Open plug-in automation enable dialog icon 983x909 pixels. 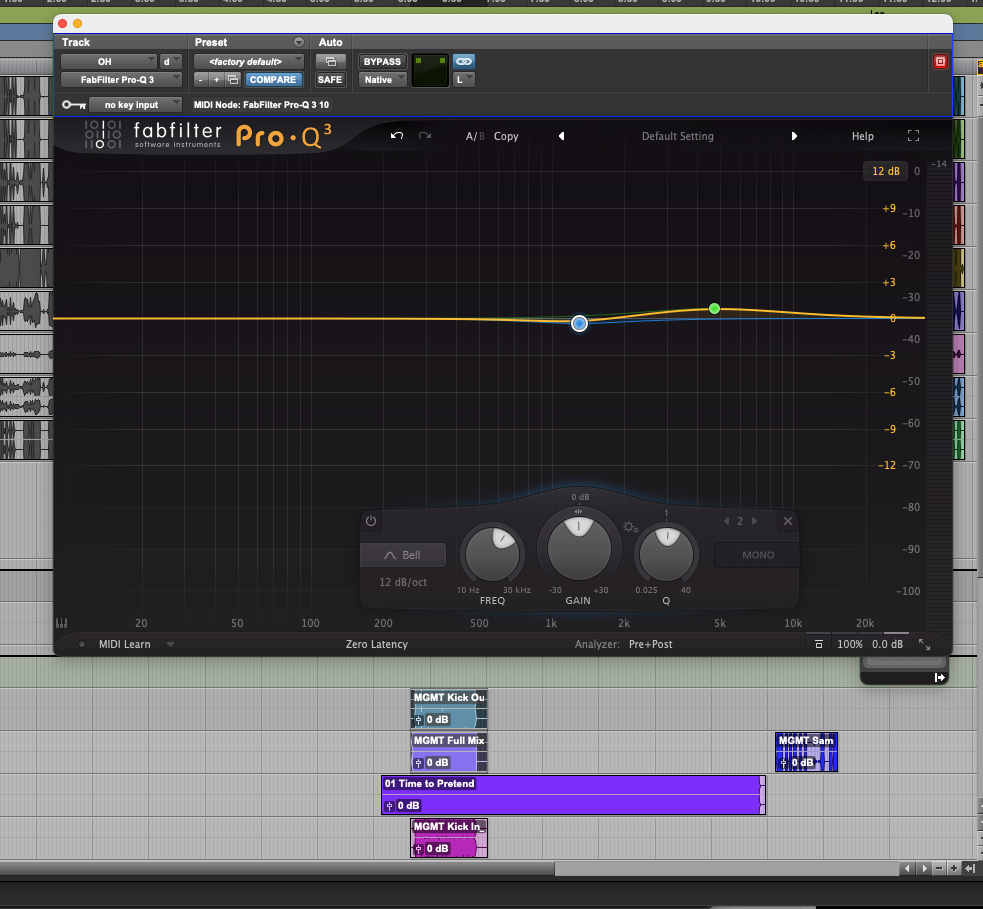[330, 61]
